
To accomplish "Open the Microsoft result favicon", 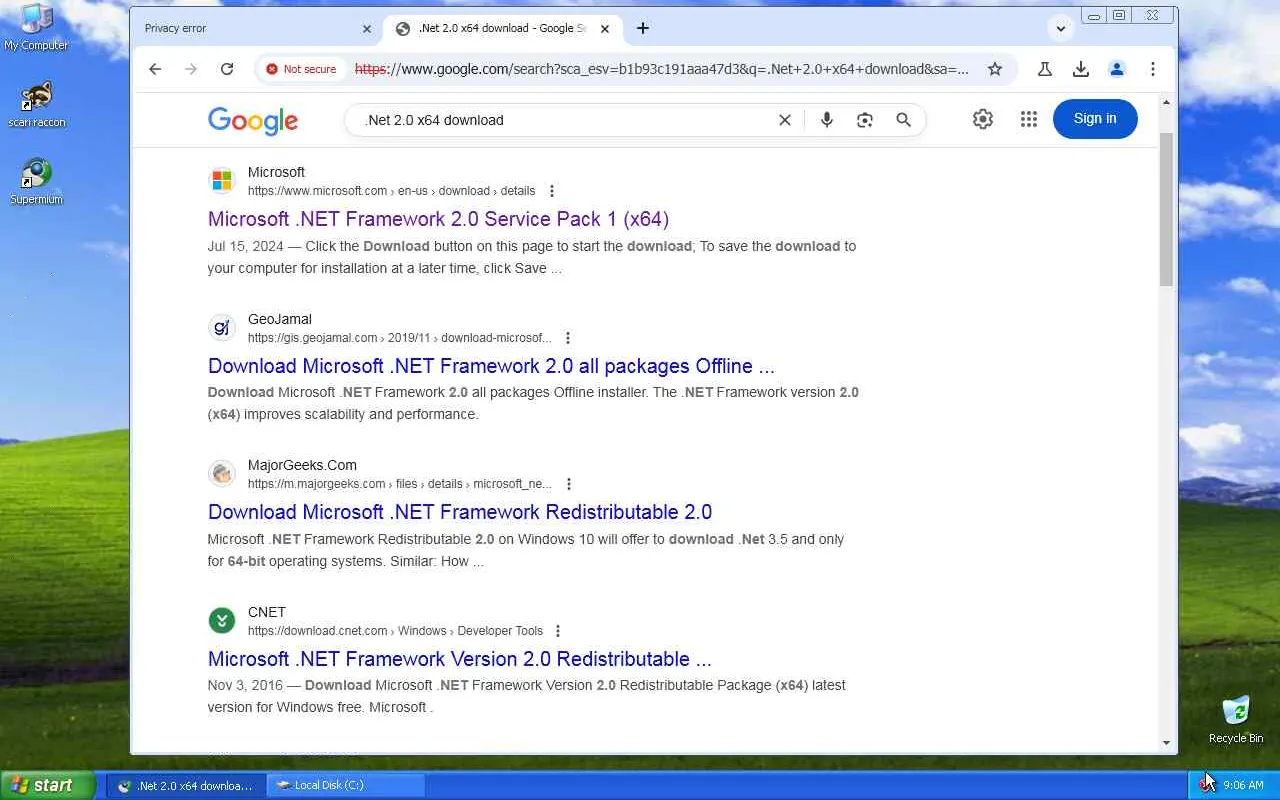I will pyautogui.click(x=222, y=181).
